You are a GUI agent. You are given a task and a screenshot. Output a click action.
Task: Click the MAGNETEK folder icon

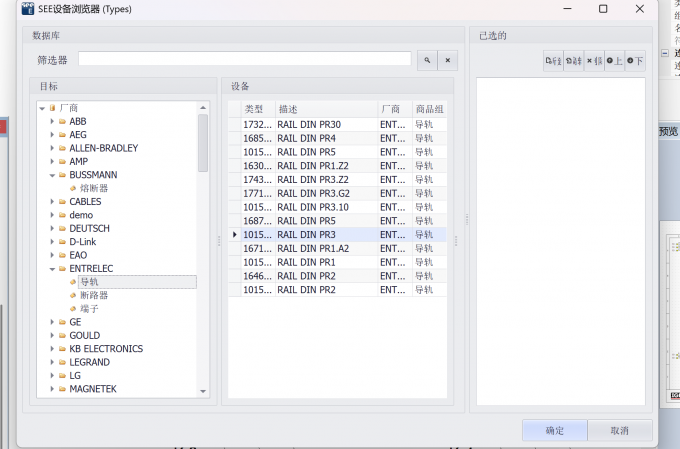(62, 389)
